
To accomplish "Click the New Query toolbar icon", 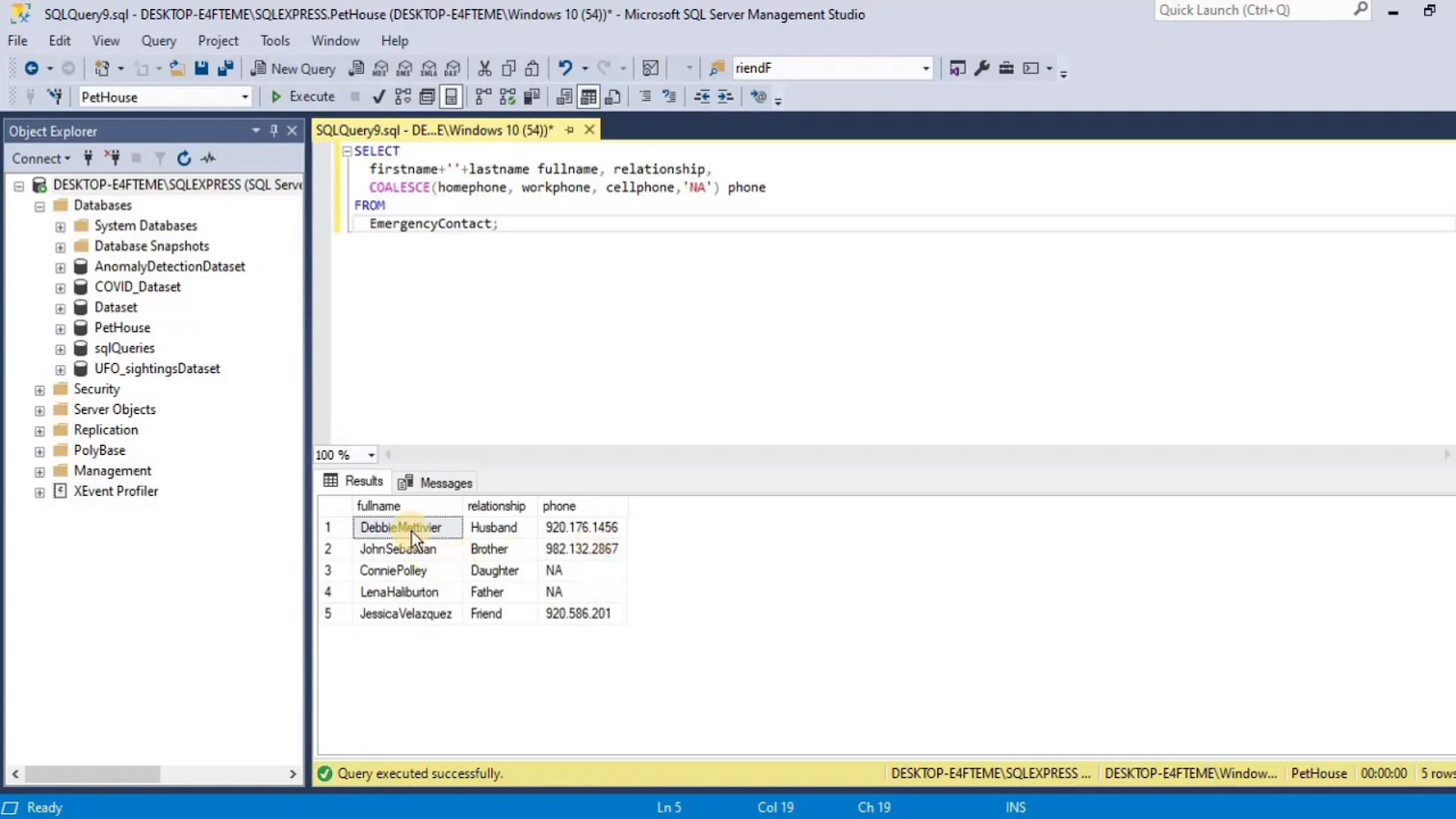I will tap(293, 68).
